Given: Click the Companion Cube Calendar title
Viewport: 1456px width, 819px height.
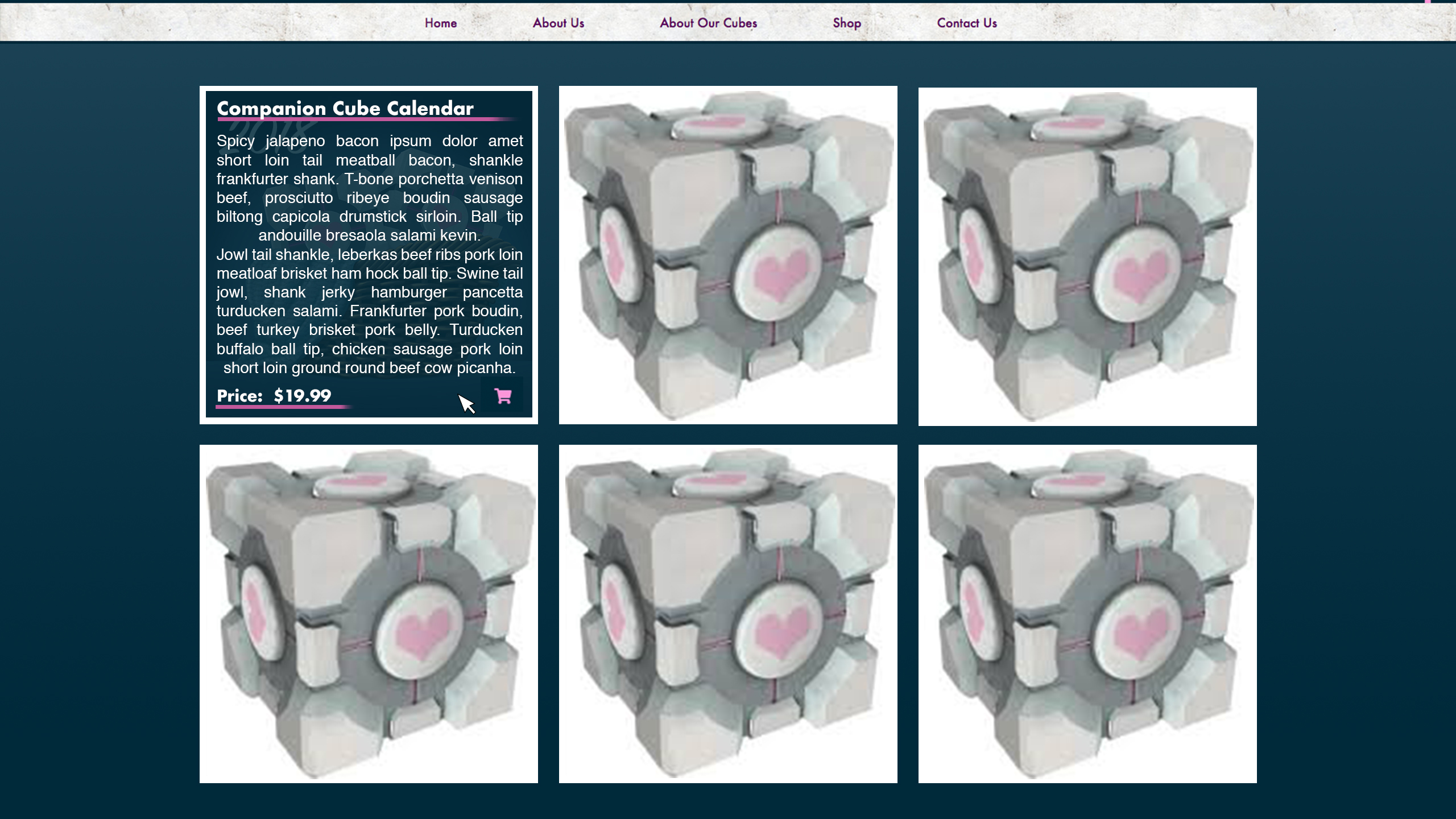Looking at the screenshot, I should pyautogui.click(x=345, y=108).
